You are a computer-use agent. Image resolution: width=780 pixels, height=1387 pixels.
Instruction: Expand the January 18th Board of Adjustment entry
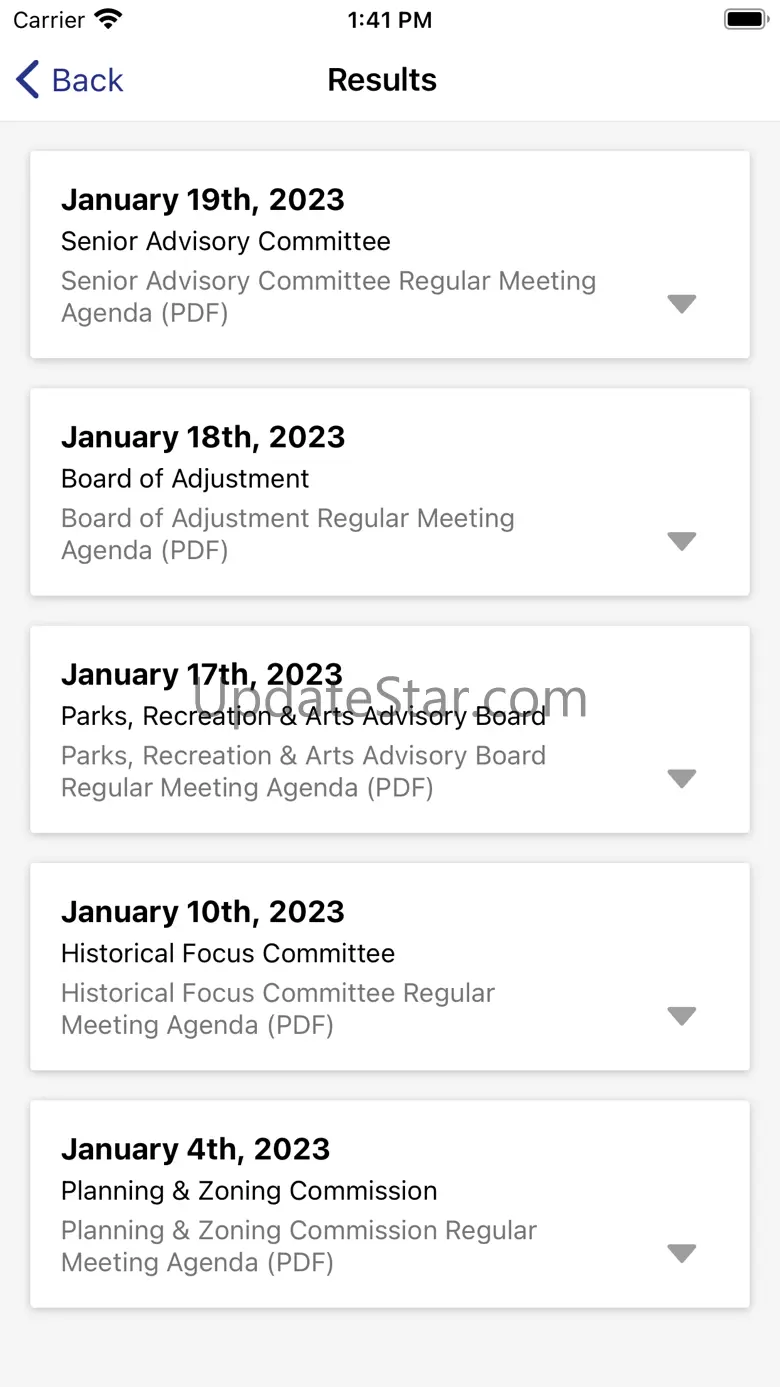[681, 541]
